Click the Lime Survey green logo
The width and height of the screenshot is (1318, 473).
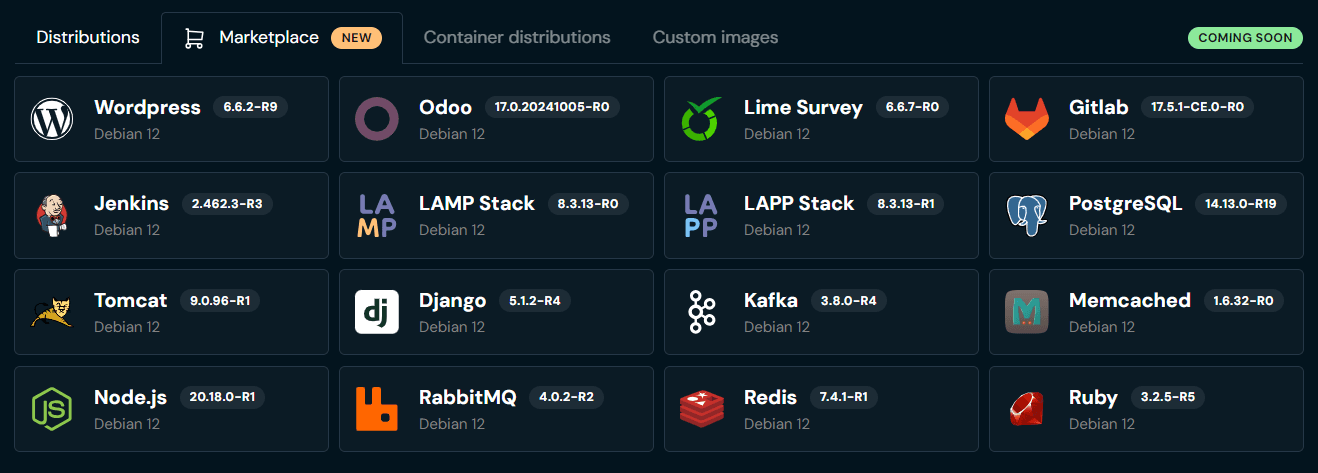702,119
